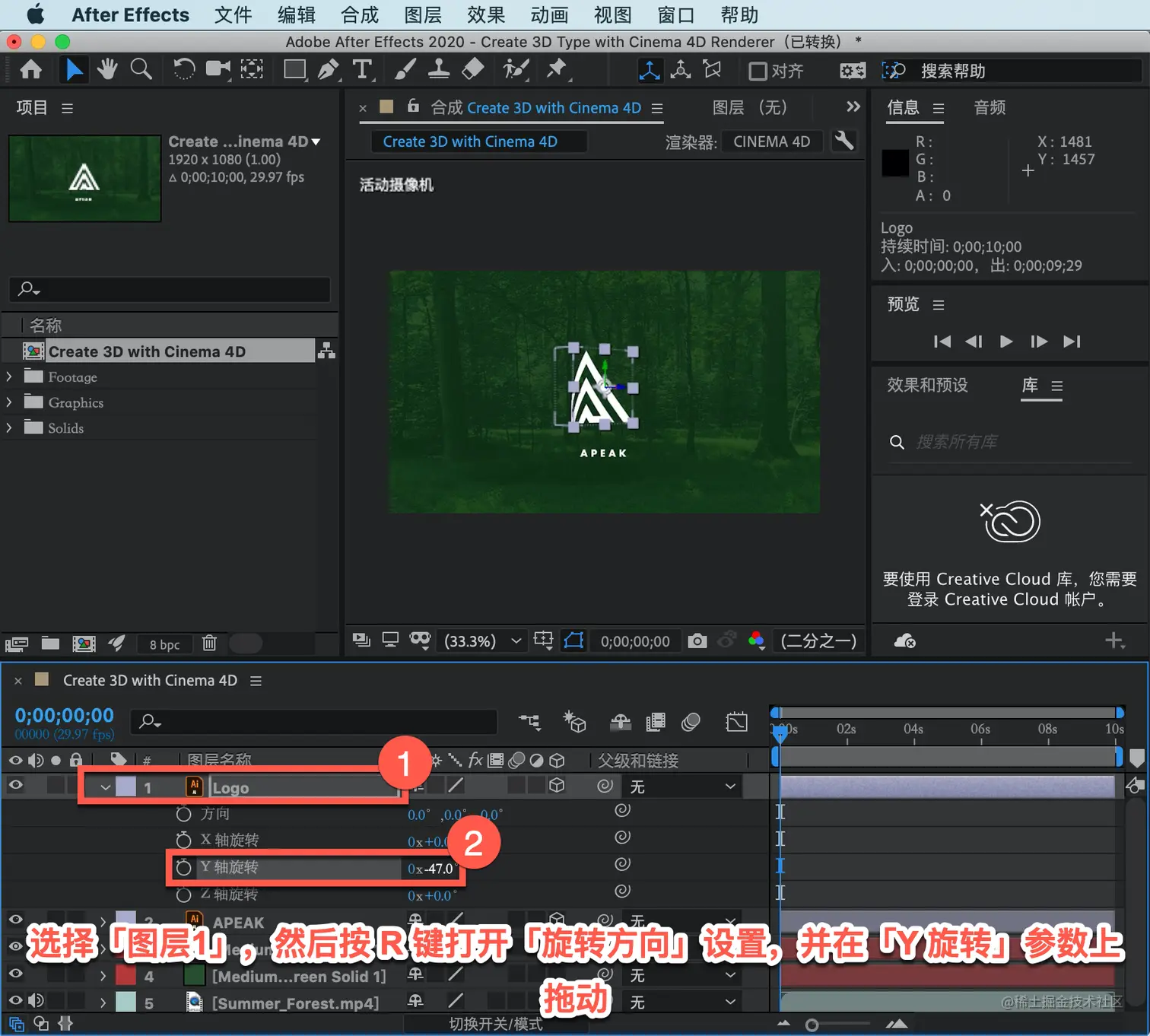Select the Eraser tool
This screenshot has height=1036, width=1150.
[x=472, y=70]
